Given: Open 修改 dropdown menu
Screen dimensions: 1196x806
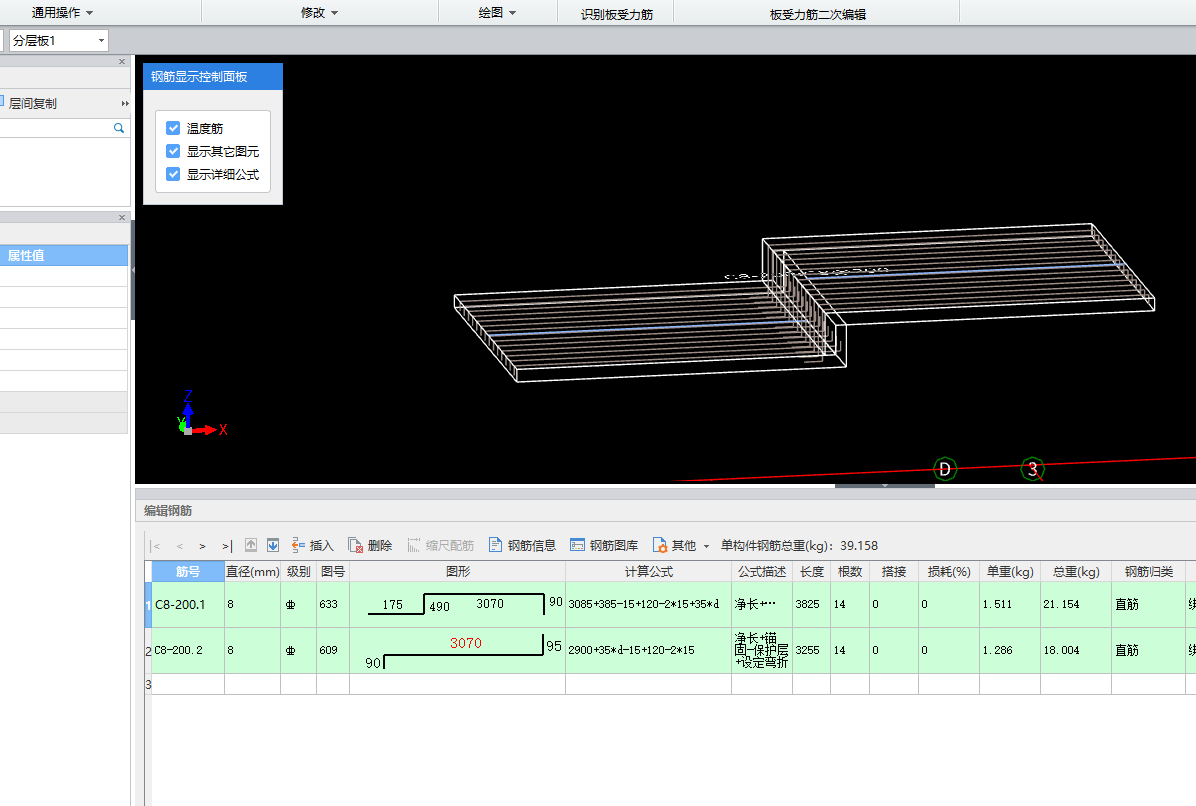Looking at the screenshot, I should [319, 13].
